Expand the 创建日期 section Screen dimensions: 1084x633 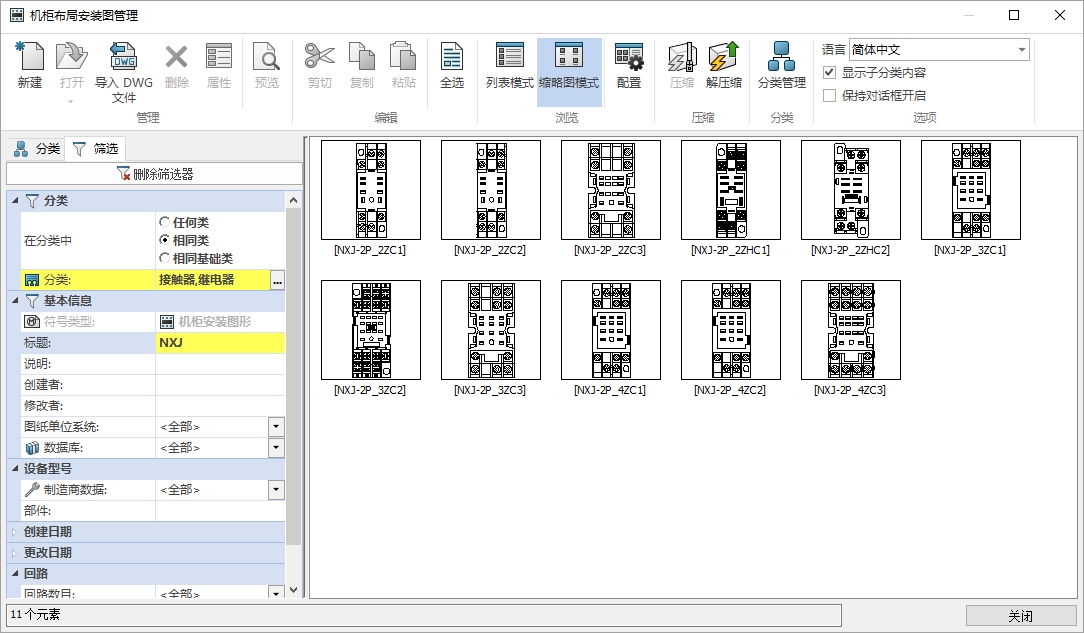click(x=15, y=532)
